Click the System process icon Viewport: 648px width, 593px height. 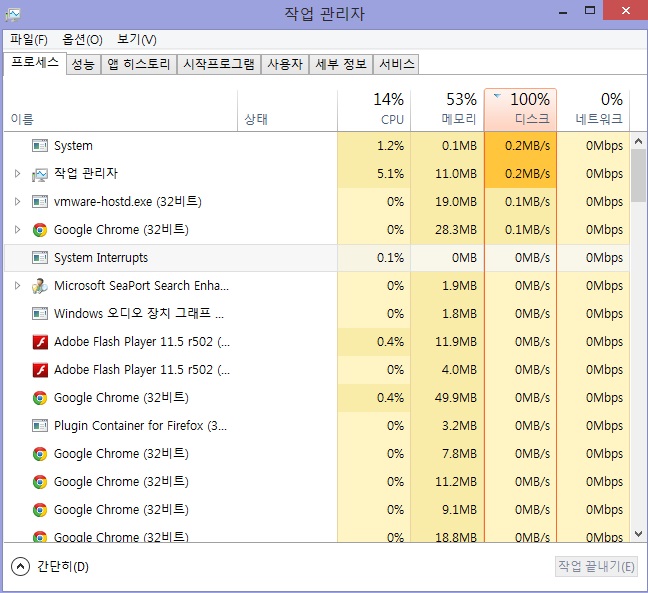point(40,145)
